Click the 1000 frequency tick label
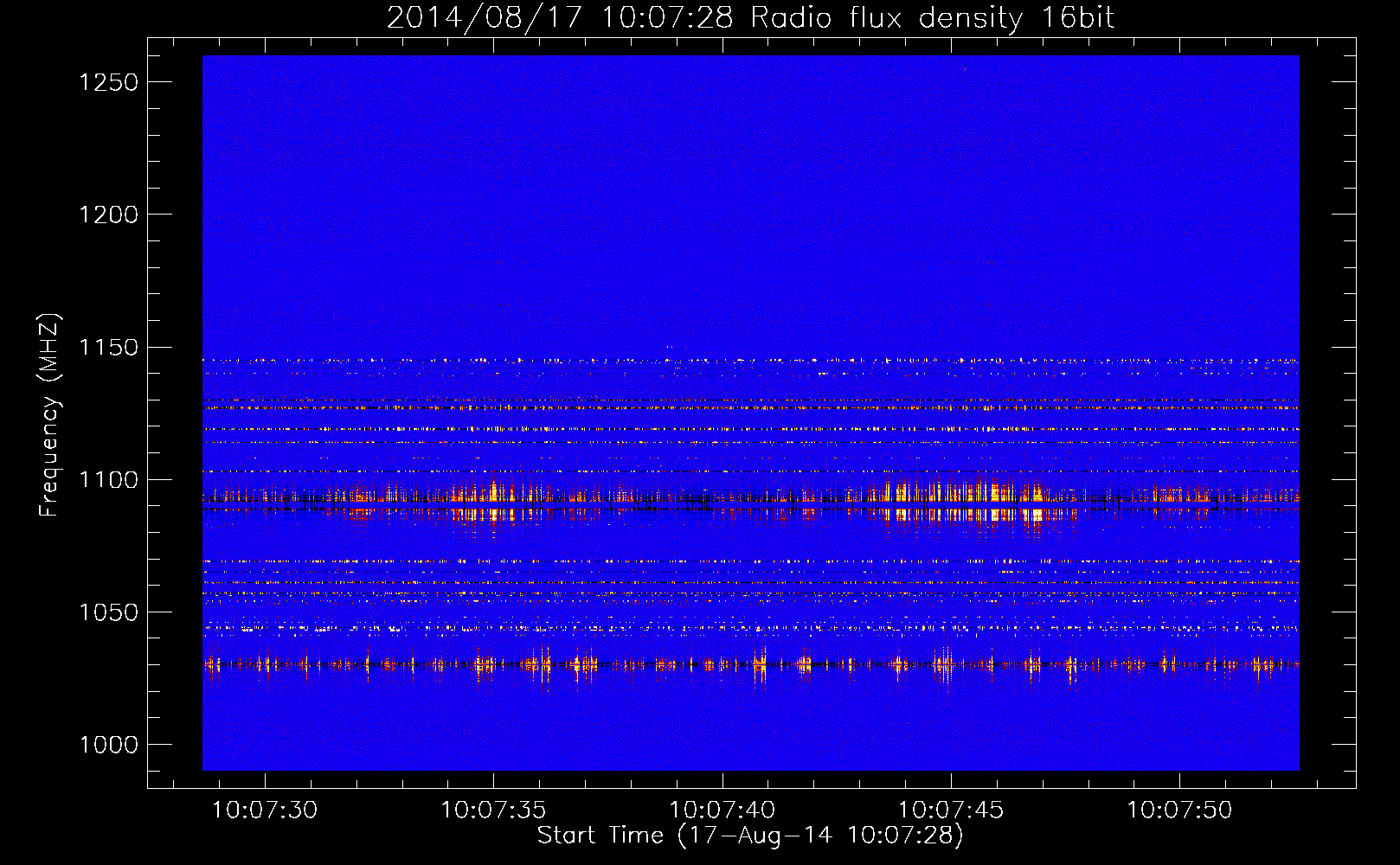This screenshot has width=1400, height=865. 108,745
